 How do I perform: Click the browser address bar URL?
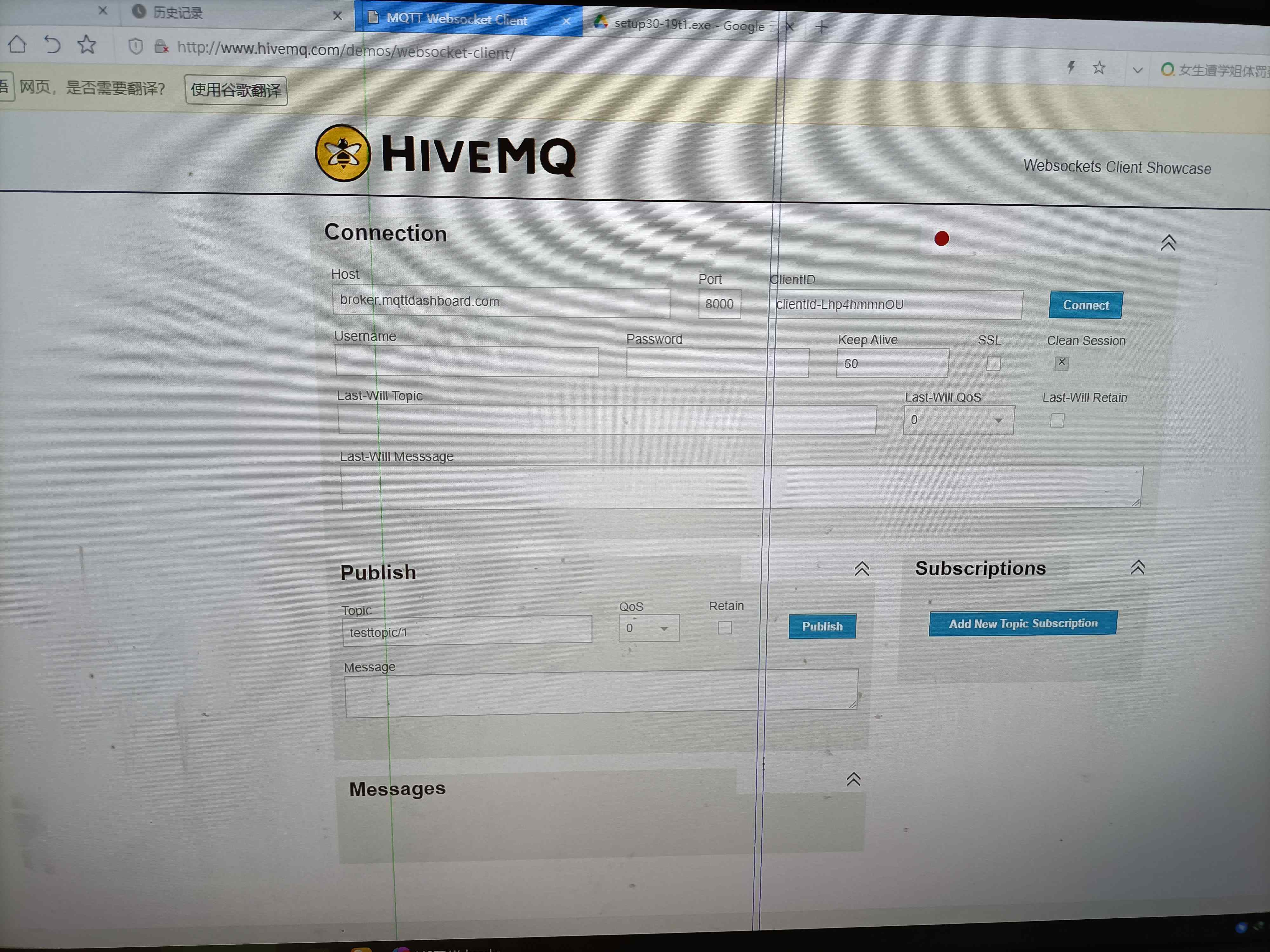coord(346,50)
